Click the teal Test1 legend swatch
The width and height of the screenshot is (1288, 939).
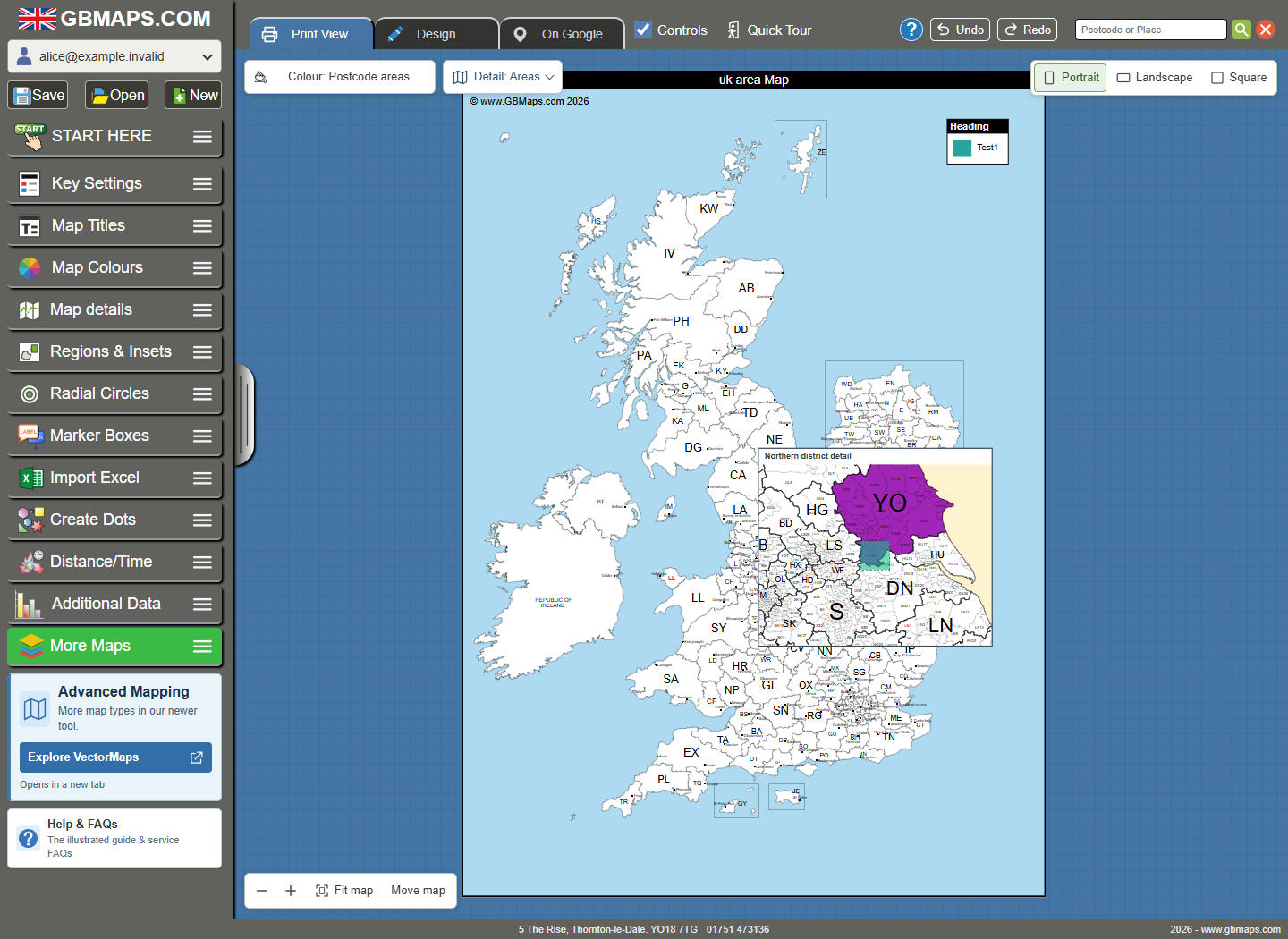click(x=962, y=148)
